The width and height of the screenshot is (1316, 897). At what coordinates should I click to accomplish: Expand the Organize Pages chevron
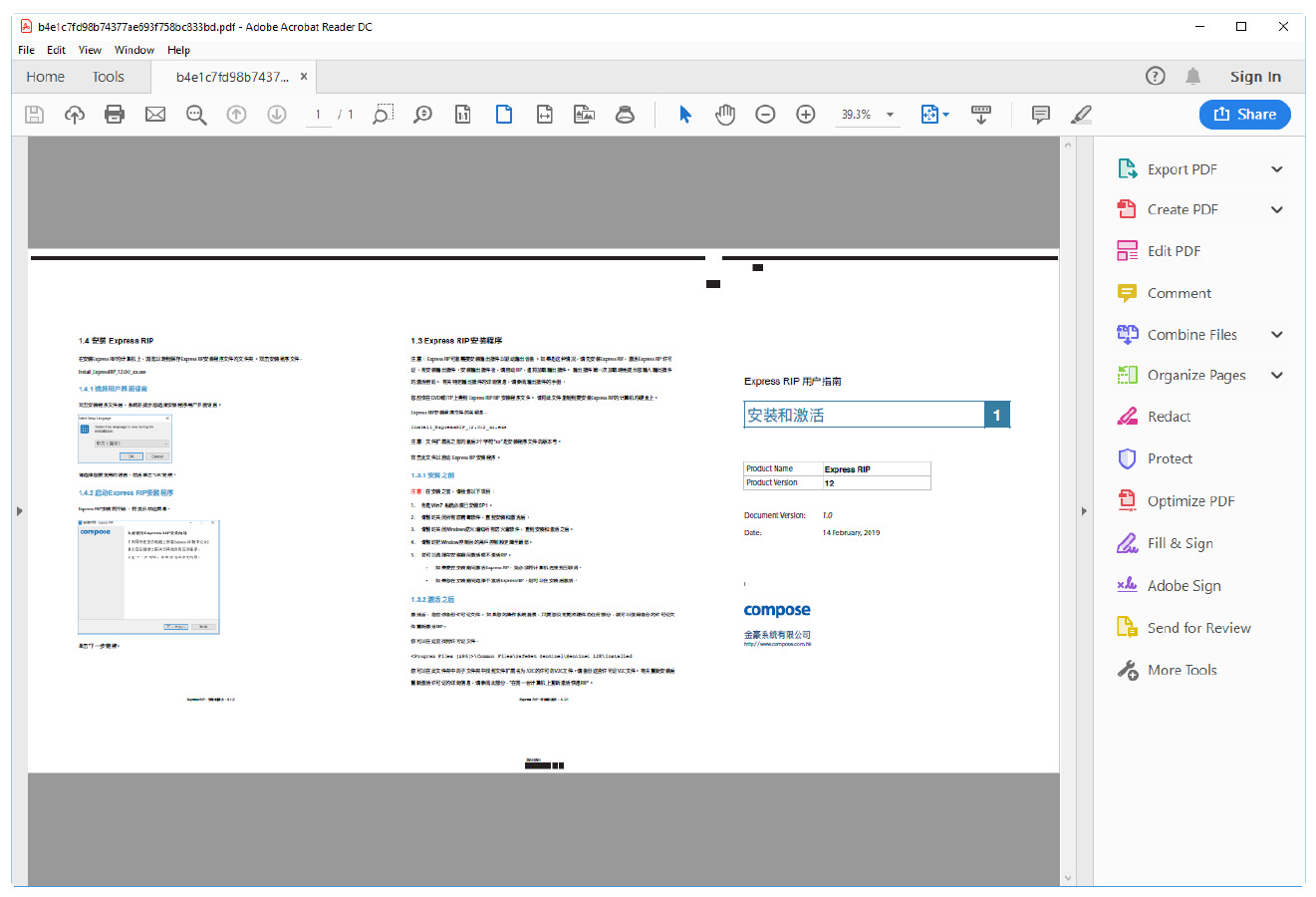[x=1277, y=375]
